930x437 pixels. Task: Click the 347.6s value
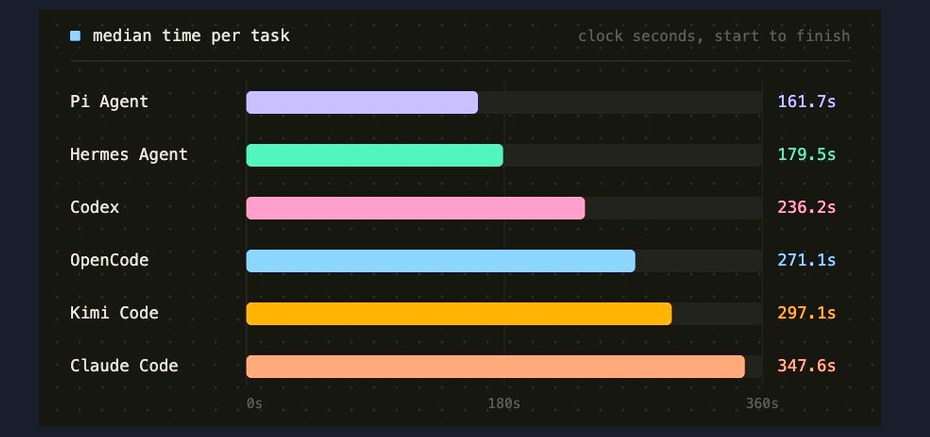coord(806,366)
